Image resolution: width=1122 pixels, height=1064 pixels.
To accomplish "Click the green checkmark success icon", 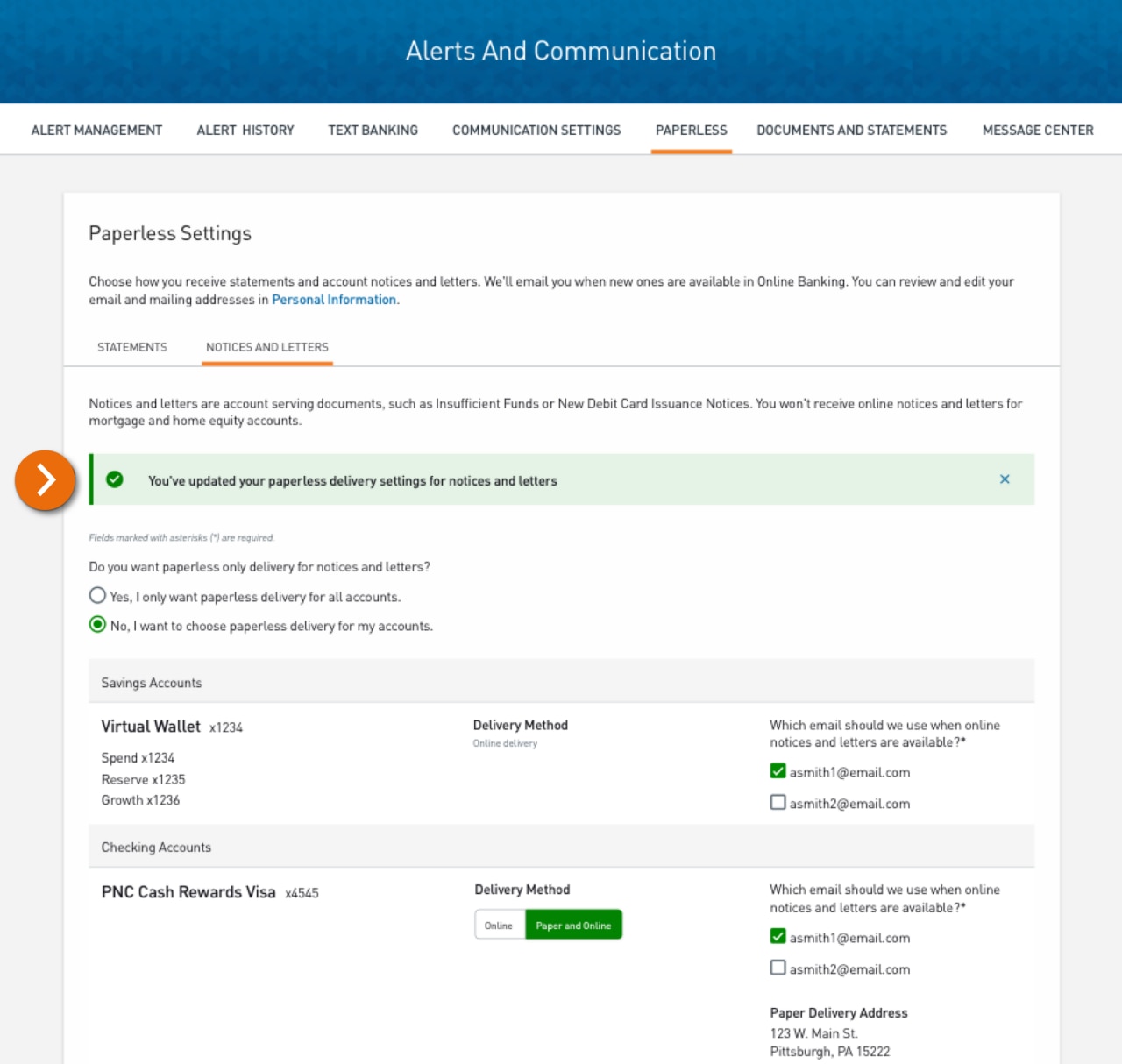I will click(x=115, y=479).
